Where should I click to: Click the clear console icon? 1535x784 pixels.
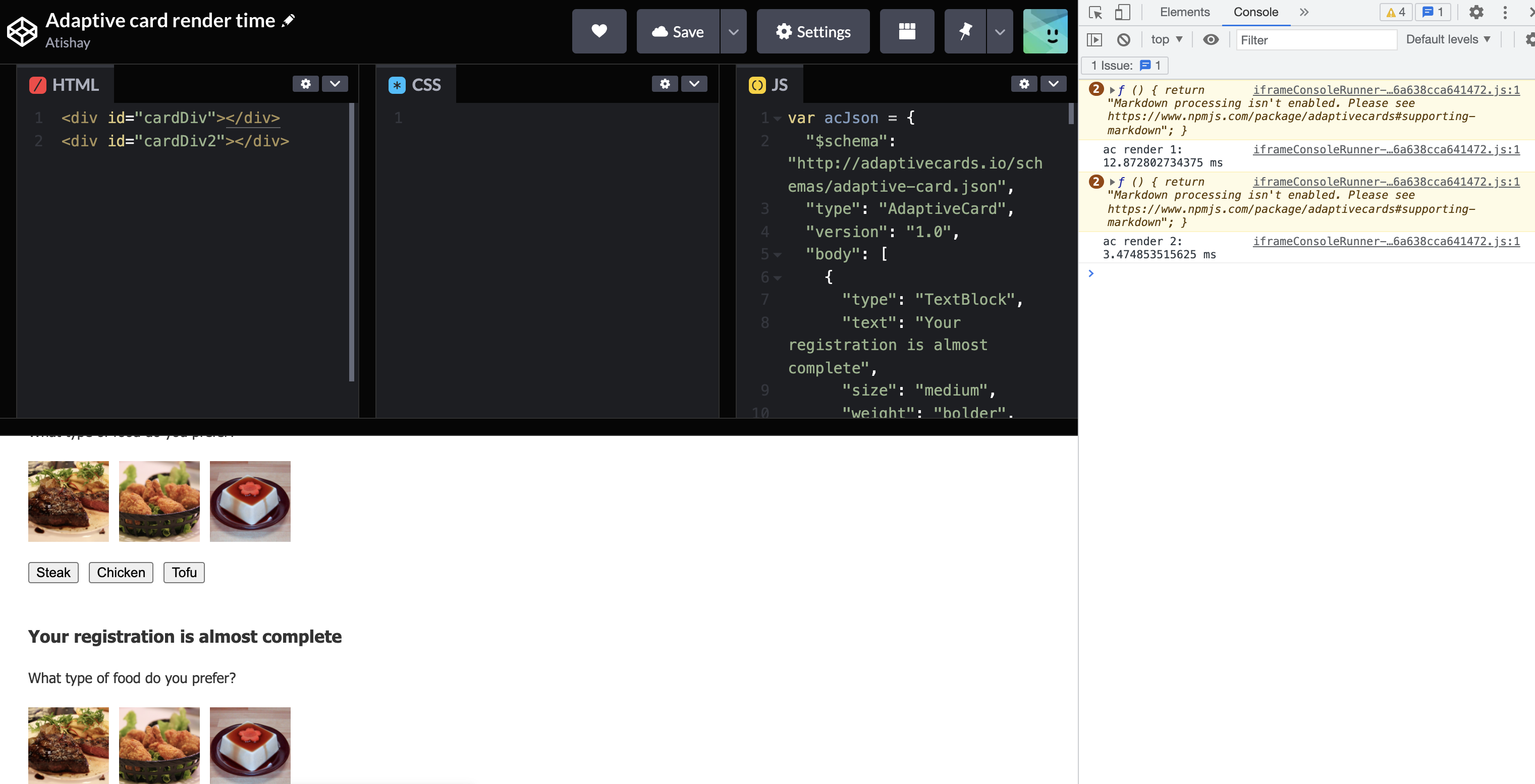(x=1123, y=40)
